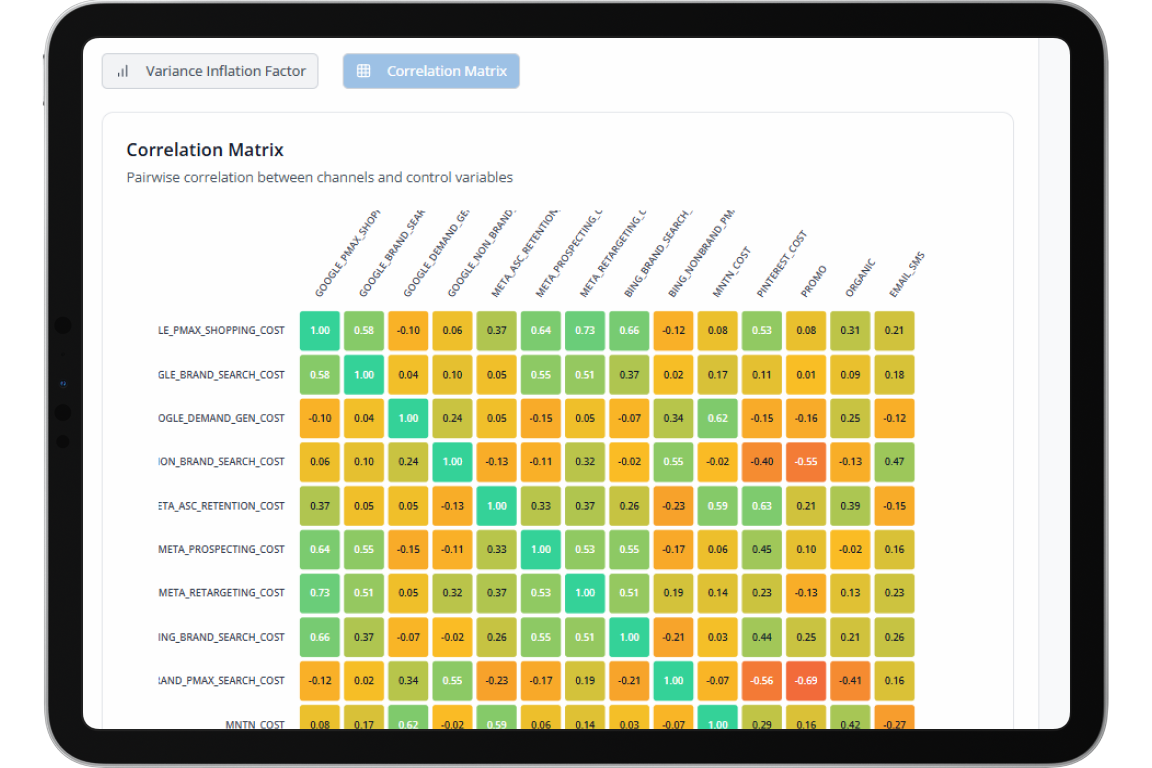The image size is (1152, 768).
Task: Click the ORGANIC column header
Action: click(860, 278)
